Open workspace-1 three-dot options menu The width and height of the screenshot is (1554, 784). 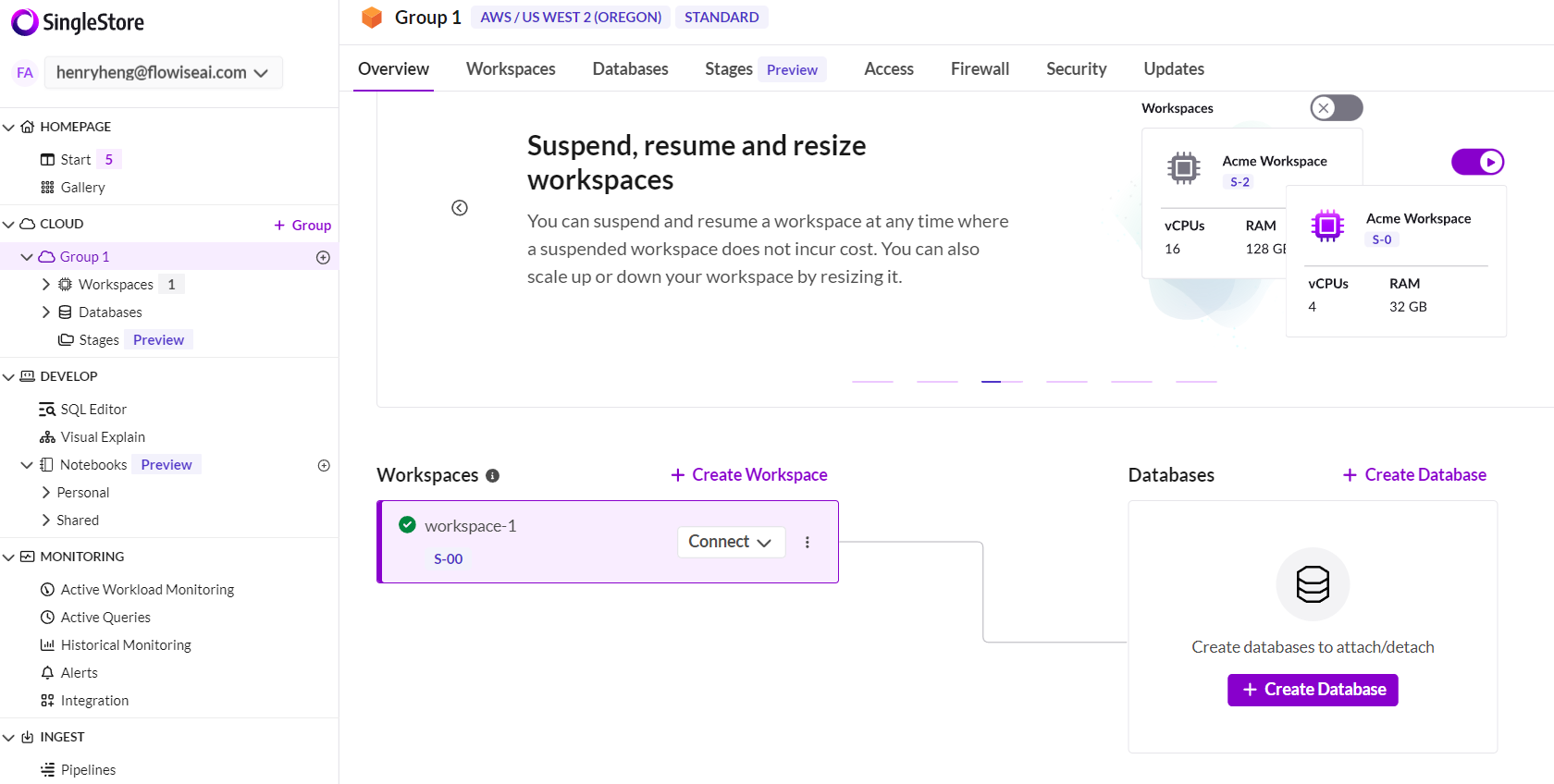click(808, 543)
